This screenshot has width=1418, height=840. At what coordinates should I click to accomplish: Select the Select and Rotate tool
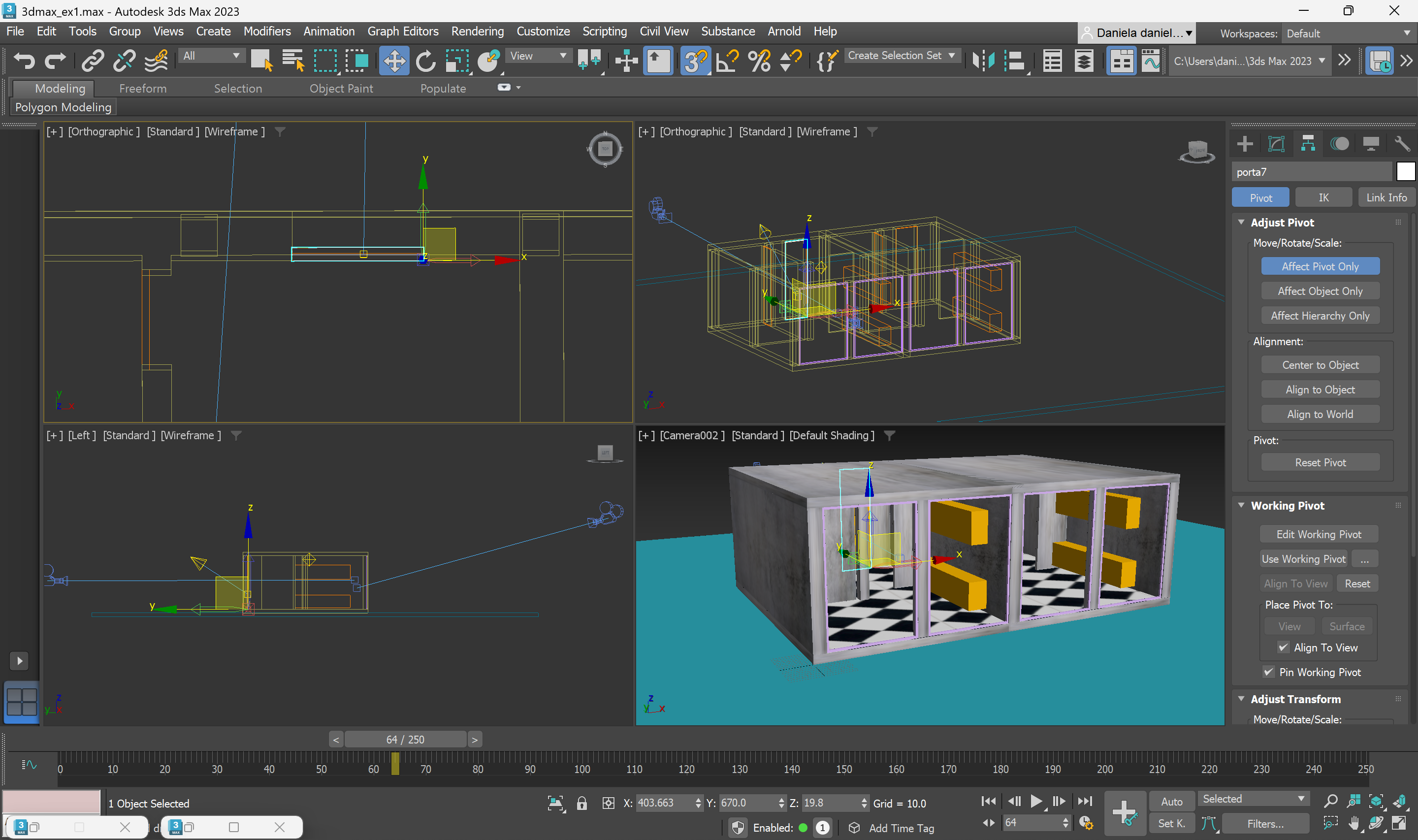(x=425, y=61)
